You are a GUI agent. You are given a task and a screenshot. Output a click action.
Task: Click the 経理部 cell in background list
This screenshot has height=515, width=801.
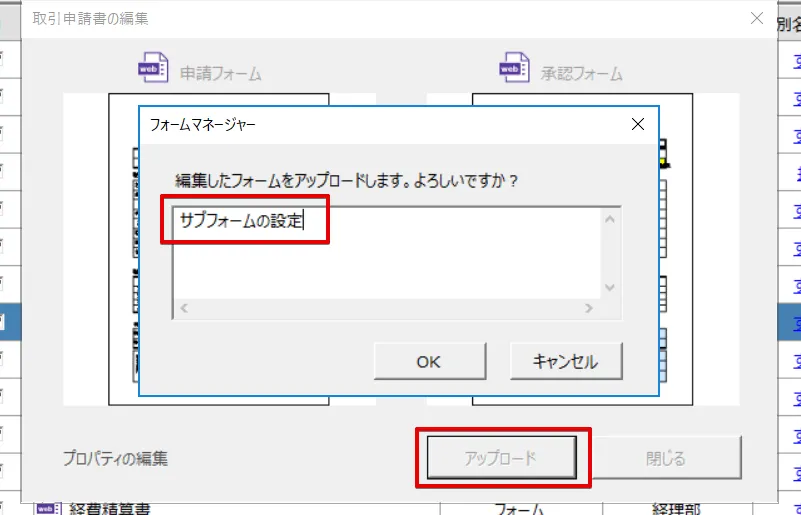coord(676,509)
